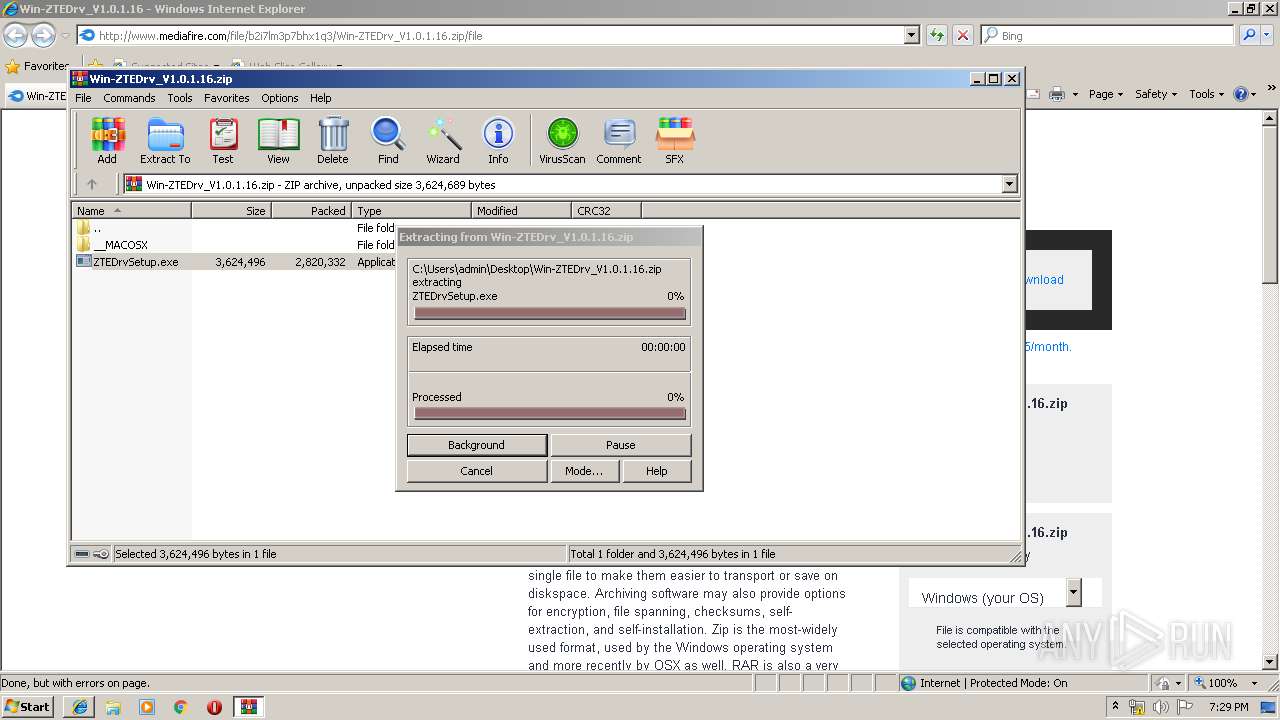The height and width of the screenshot is (720, 1280).
Task: Click the Extract To toolbar icon
Action: [165, 140]
